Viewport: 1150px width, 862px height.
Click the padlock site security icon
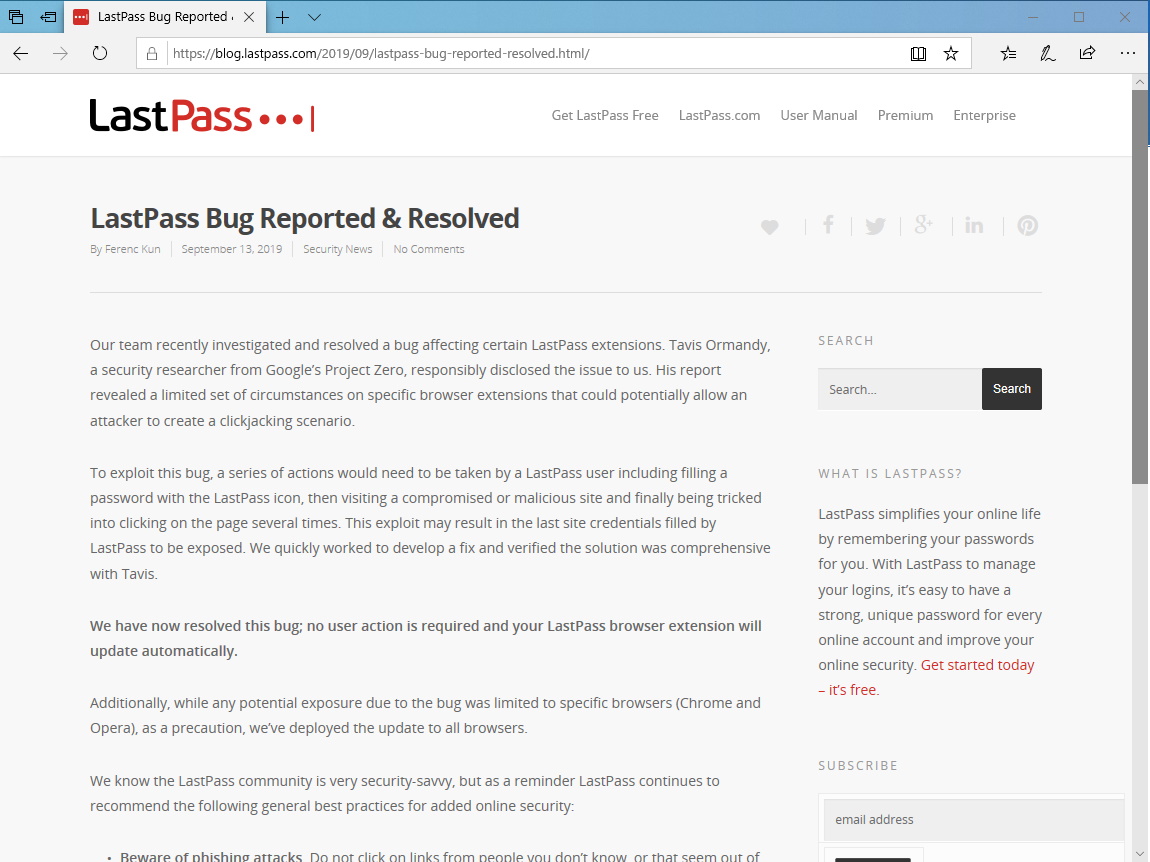pyautogui.click(x=152, y=54)
